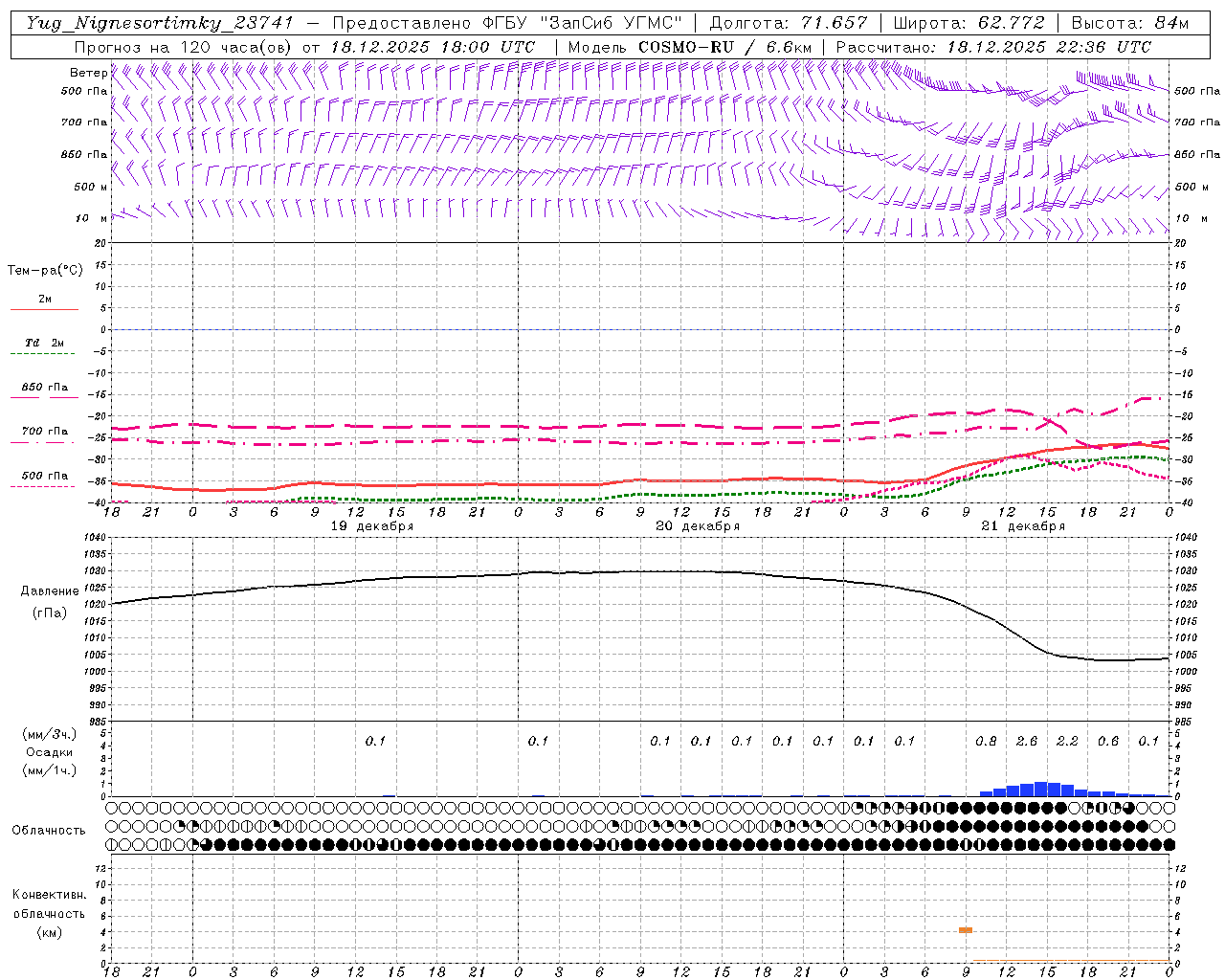
Task: Click the Конвективн. облачность label
Action: tap(49, 904)
